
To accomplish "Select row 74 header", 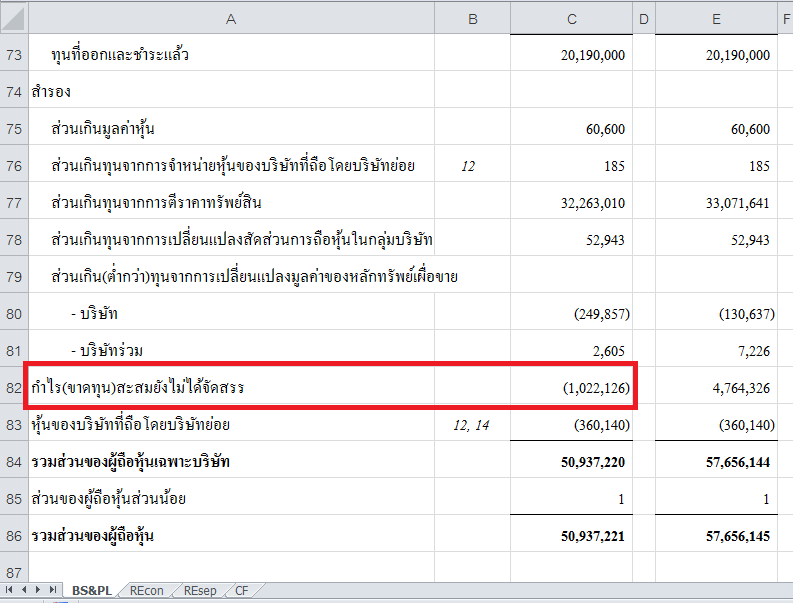I will 14,92.
